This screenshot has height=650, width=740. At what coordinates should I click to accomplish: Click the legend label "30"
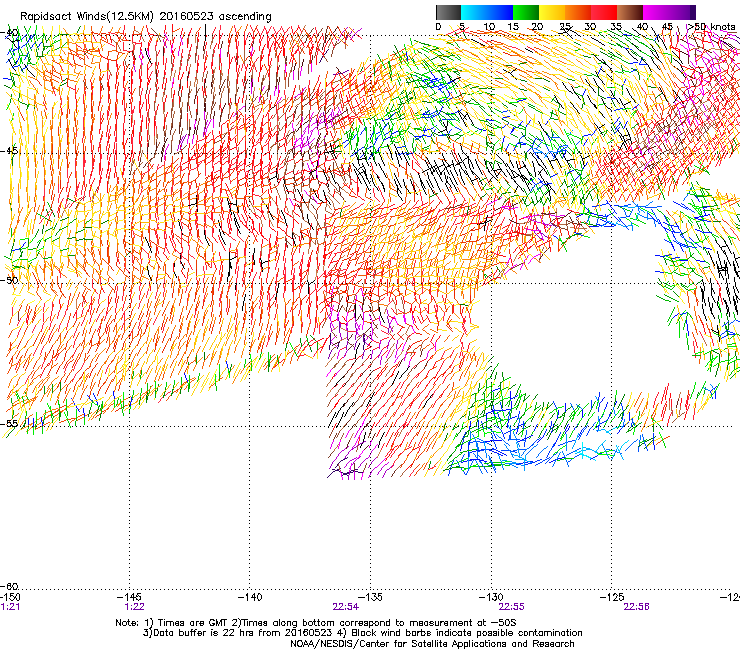[x=590, y=27]
